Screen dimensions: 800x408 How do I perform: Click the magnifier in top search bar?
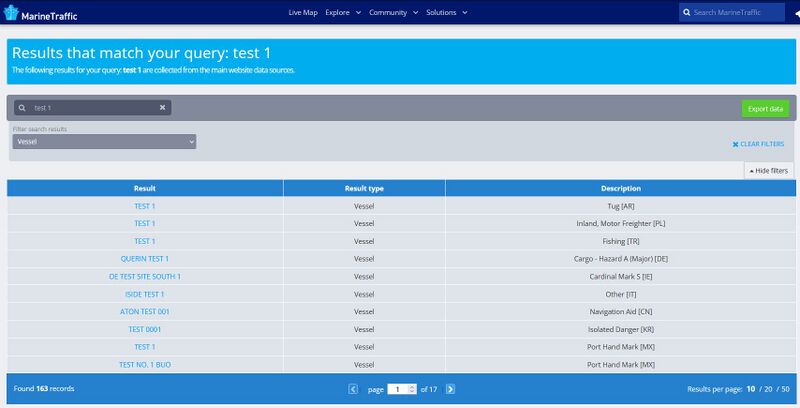[687, 12]
